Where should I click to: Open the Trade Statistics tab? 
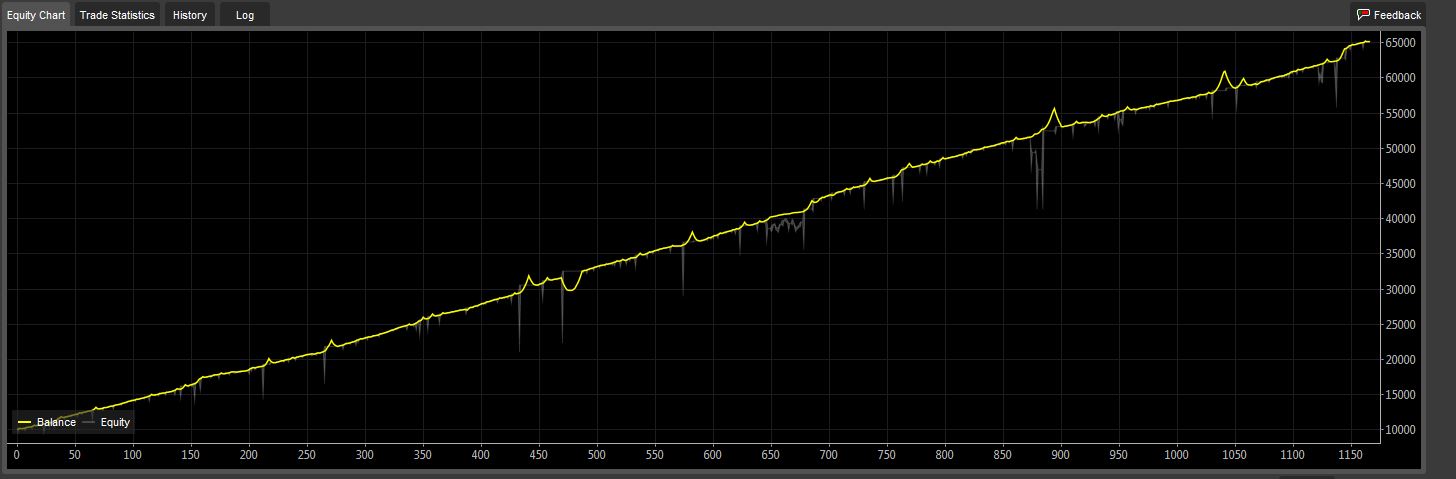(x=117, y=15)
